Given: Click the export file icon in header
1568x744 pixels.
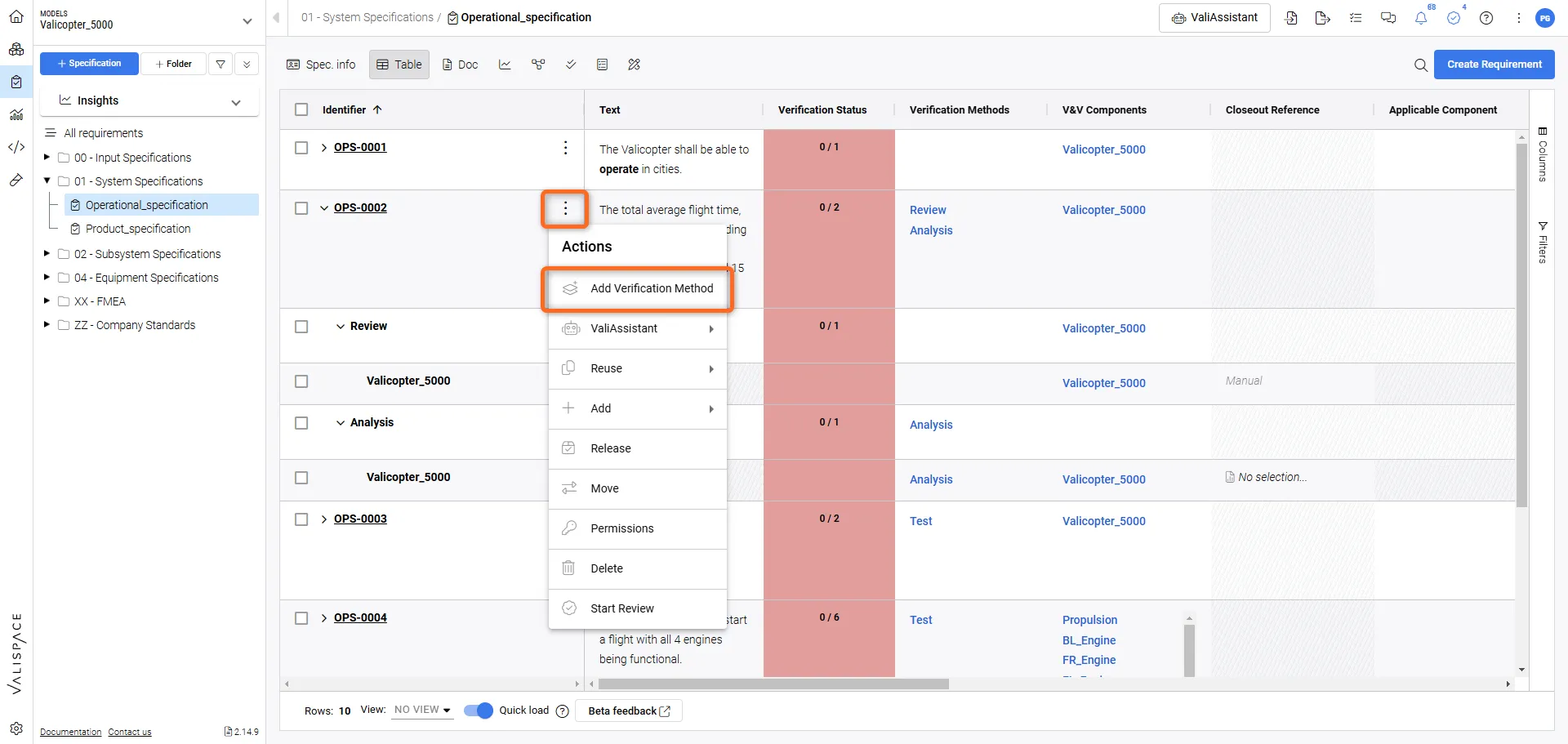Looking at the screenshot, I should click(1323, 18).
